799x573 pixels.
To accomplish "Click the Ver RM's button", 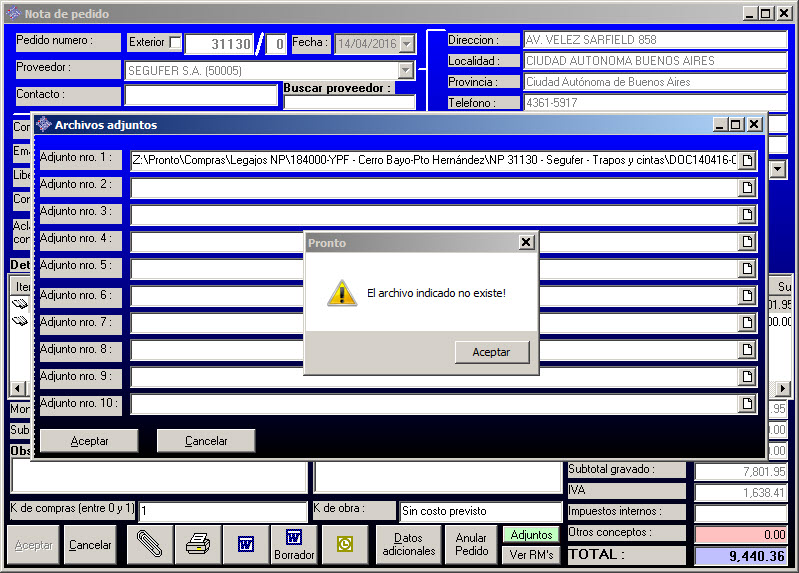I will (530, 554).
